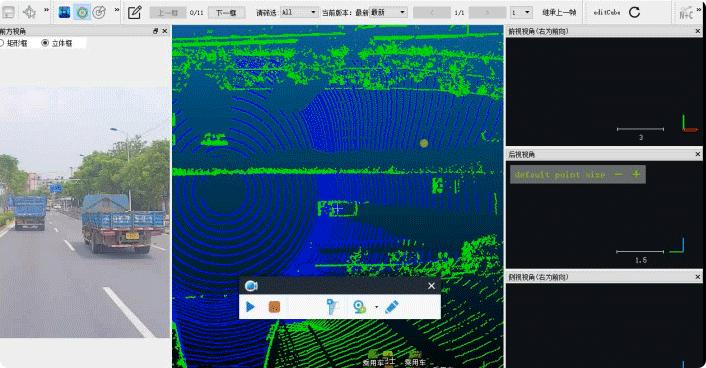Click the webcam icon in floating toolbar
Viewport: 706px width, 368px height.
(359, 307)
